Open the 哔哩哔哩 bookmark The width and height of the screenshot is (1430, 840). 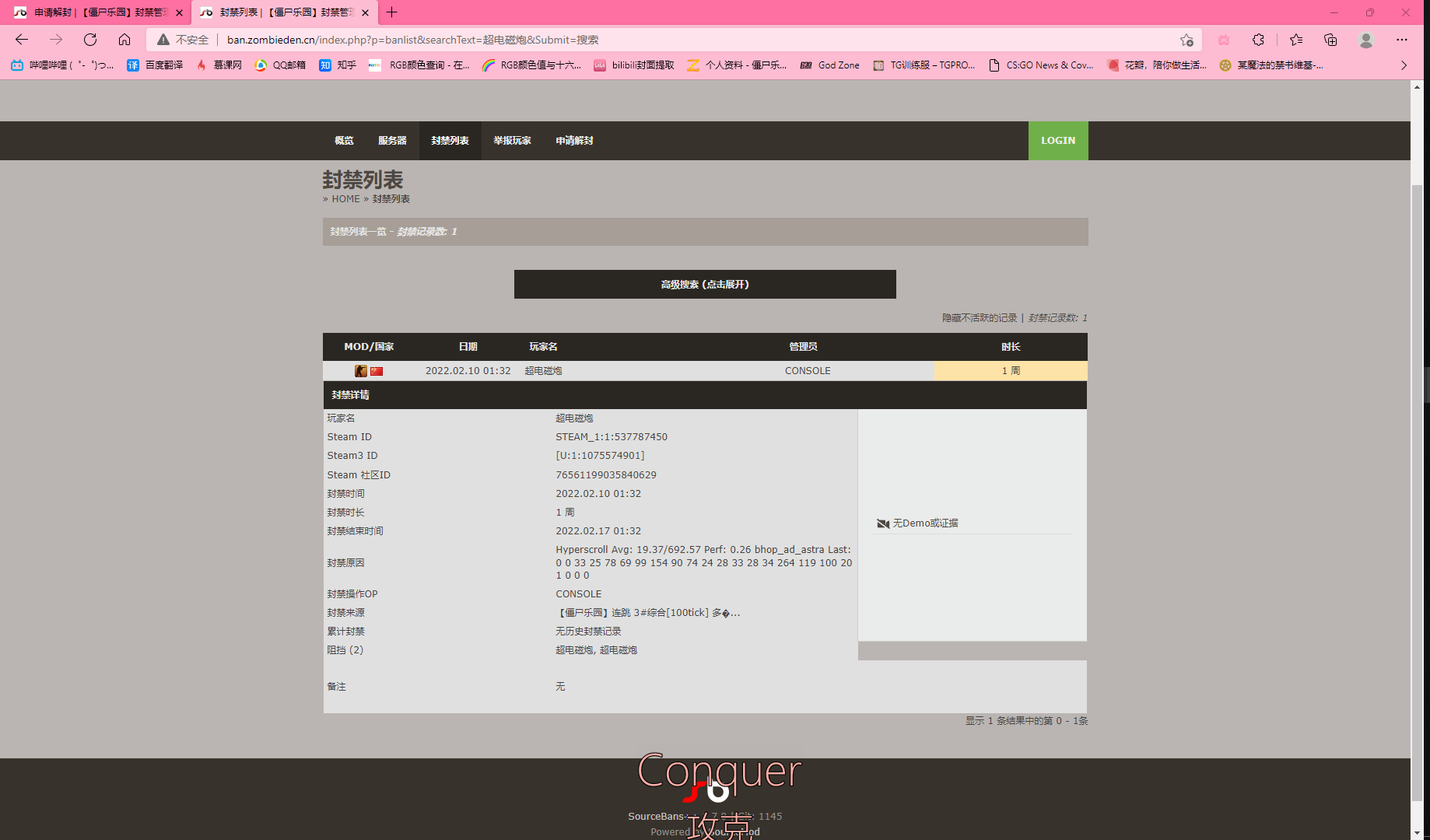(62, 65)
